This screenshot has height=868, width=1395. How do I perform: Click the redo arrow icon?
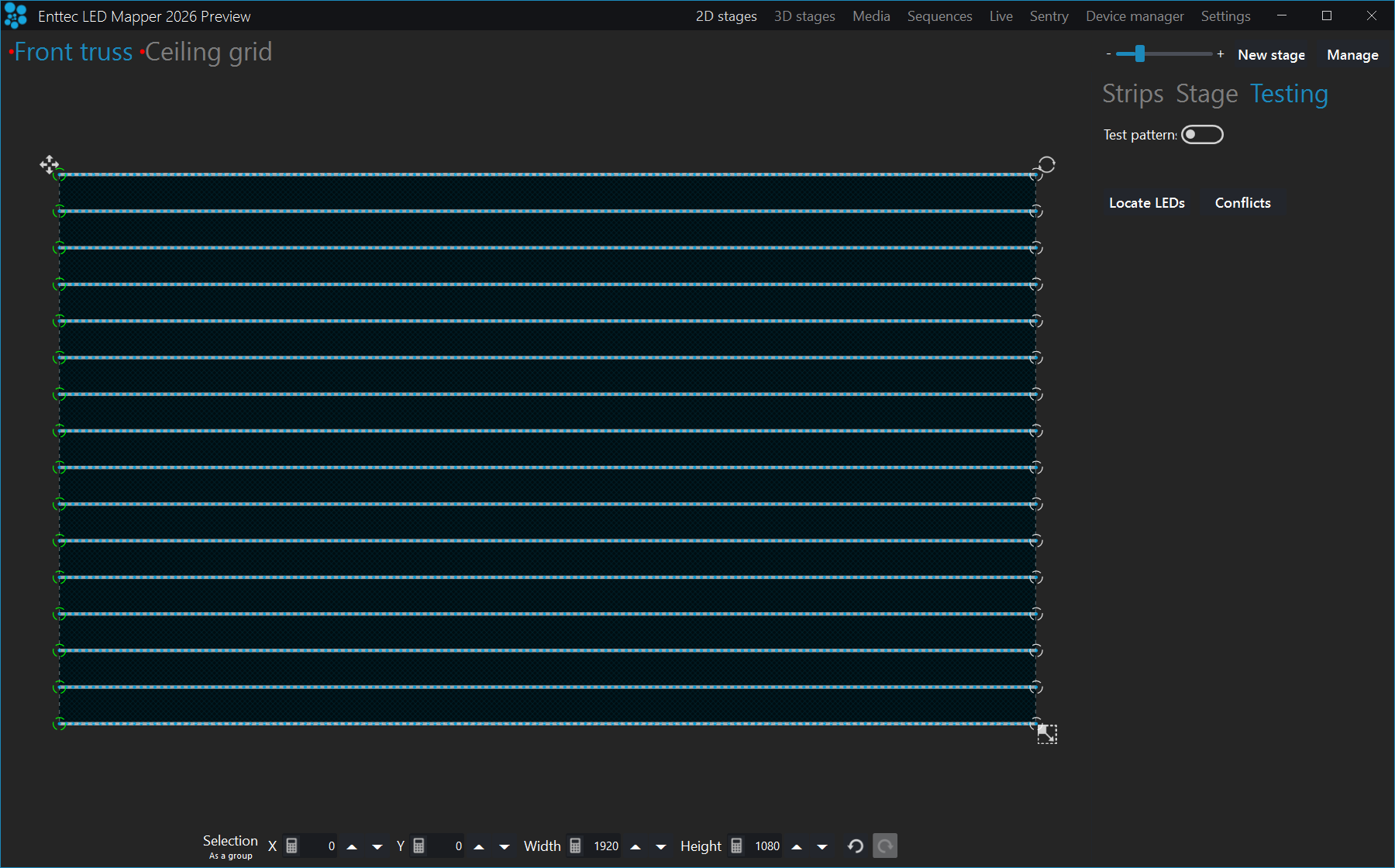885,846
